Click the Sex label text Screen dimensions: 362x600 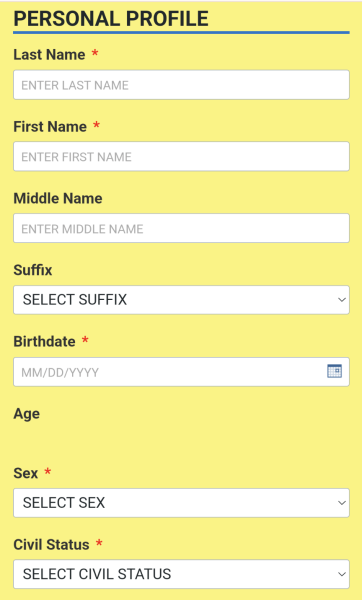point(26,473)
